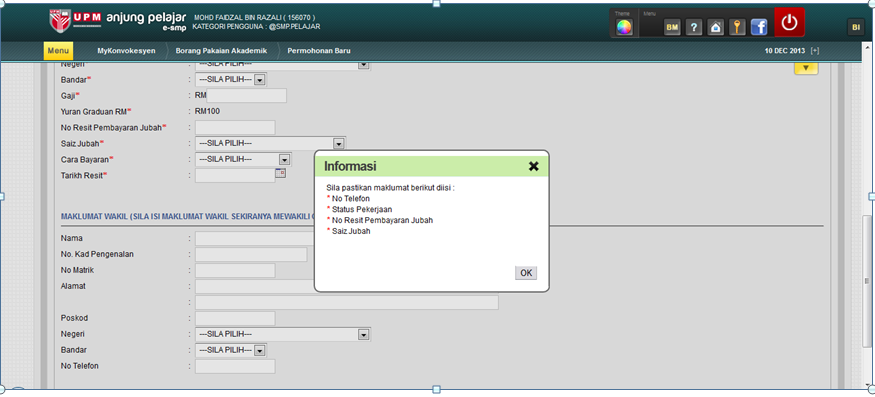Viewport: 875px width, 397px height.
Task: Open Borang Pakaian Akademik breadcrumb
Action: point(222,51)
